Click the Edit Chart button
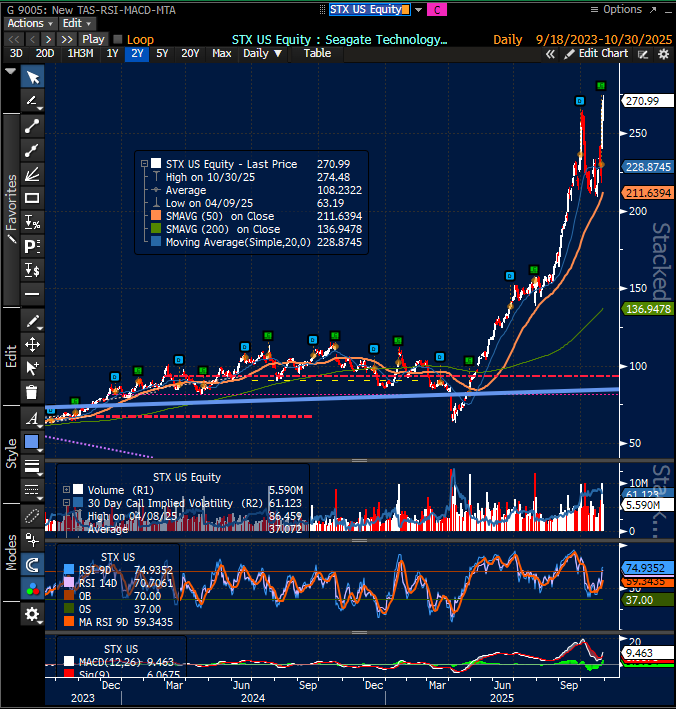This screenshot has width=676, height=709. click(x=597, y=54)
